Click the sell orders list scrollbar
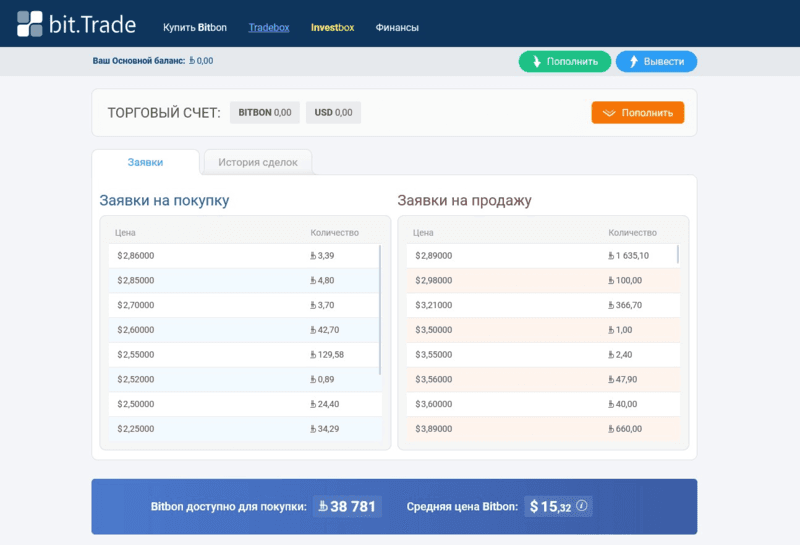The height and width of the screenshot is (545, 800). point(678,254)
